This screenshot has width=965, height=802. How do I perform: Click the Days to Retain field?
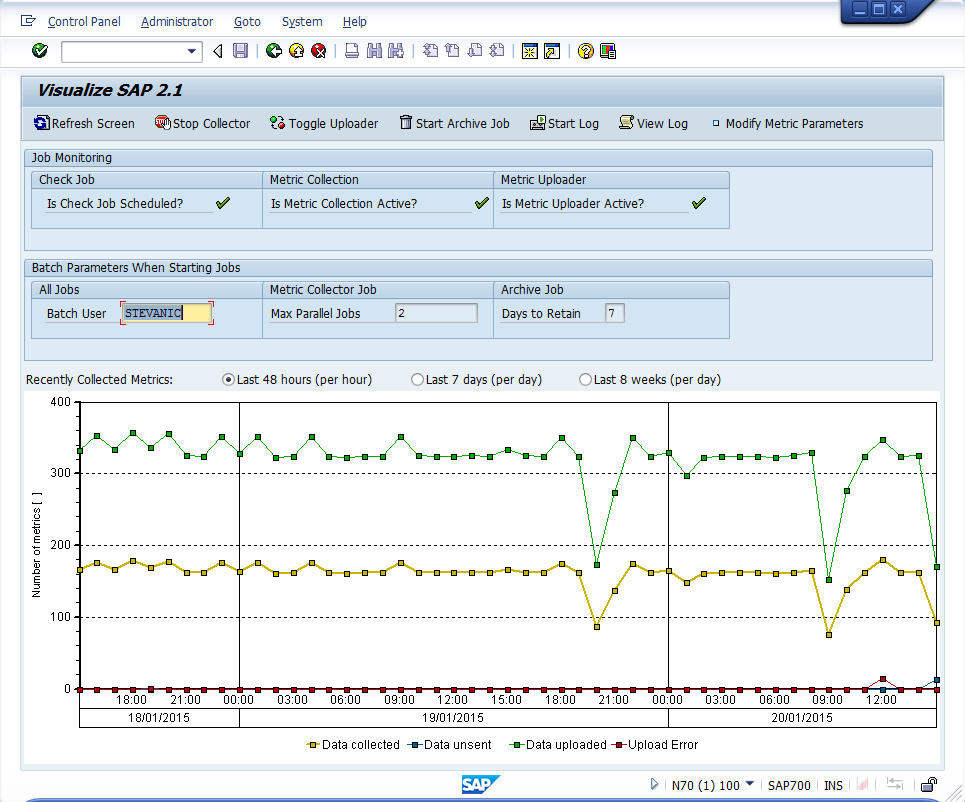614,313
